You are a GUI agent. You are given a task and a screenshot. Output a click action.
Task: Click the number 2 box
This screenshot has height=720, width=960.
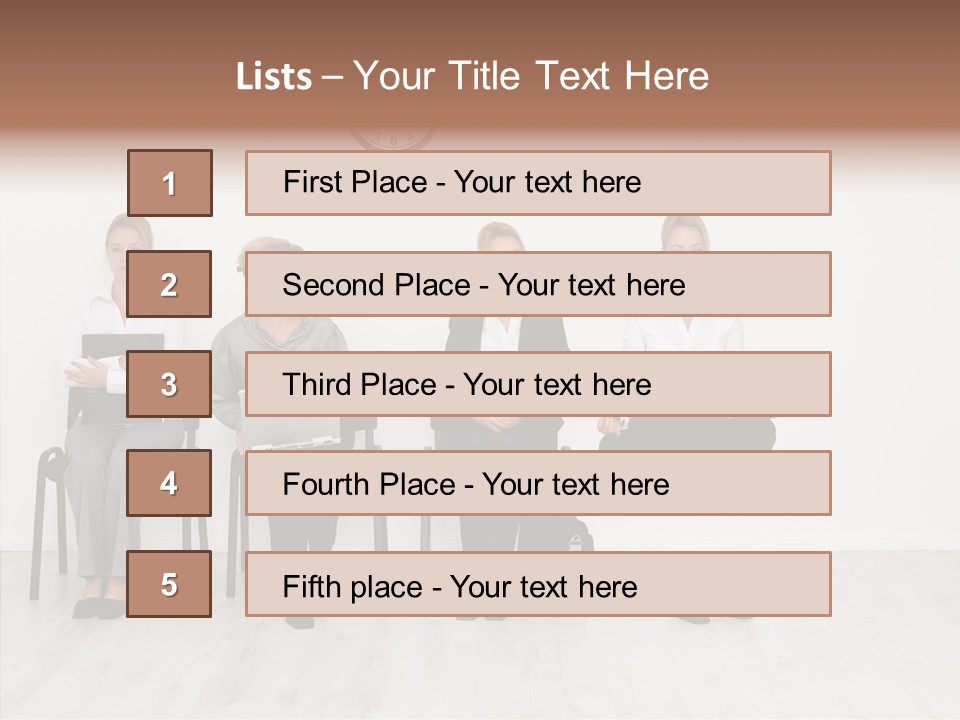point(169,284)
